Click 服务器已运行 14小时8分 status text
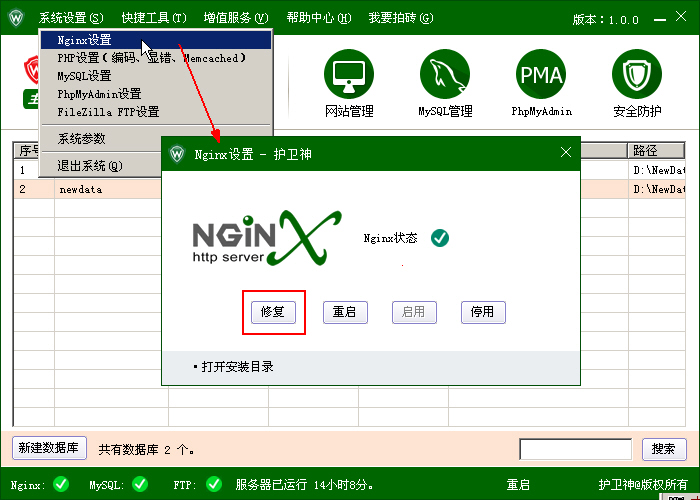700x500 pixels. click(x=304, y=484)
